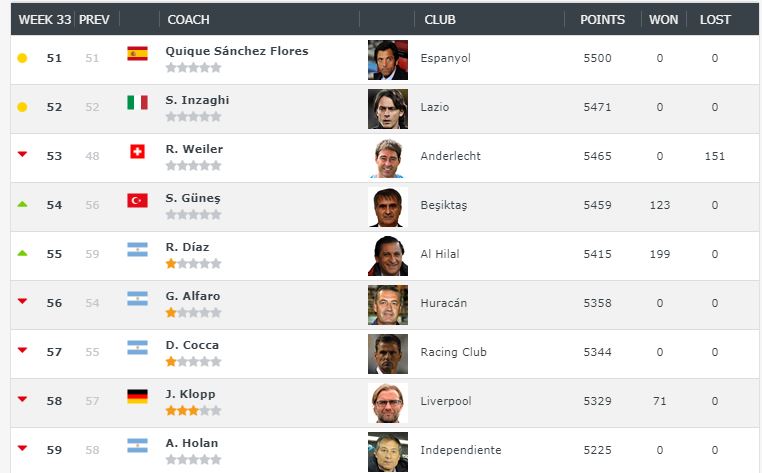Click the Turkey flag next to S. Güneş

[x=138, y=200]
